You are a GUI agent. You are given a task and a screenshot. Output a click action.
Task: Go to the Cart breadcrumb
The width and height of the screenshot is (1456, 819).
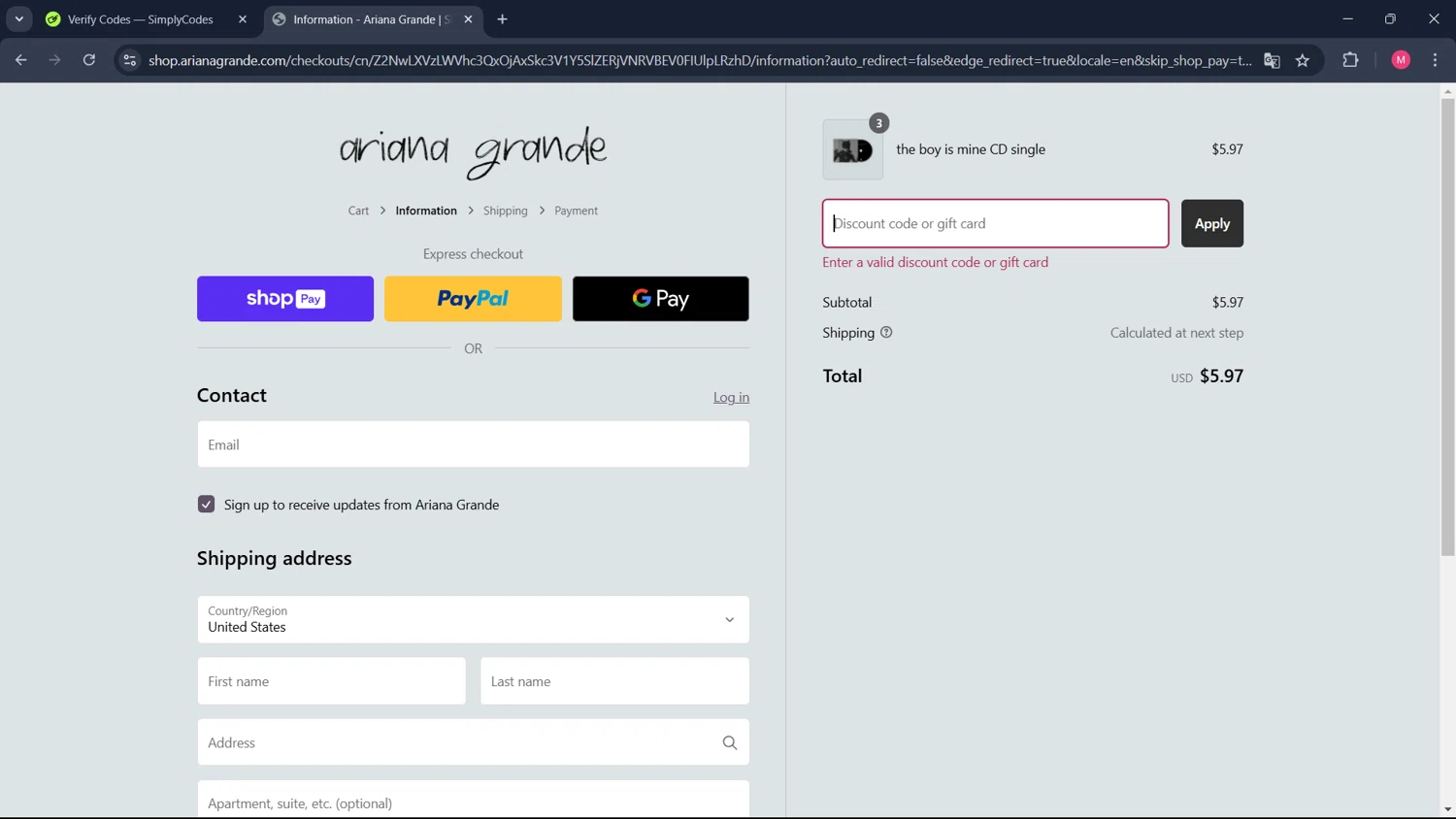358,211
